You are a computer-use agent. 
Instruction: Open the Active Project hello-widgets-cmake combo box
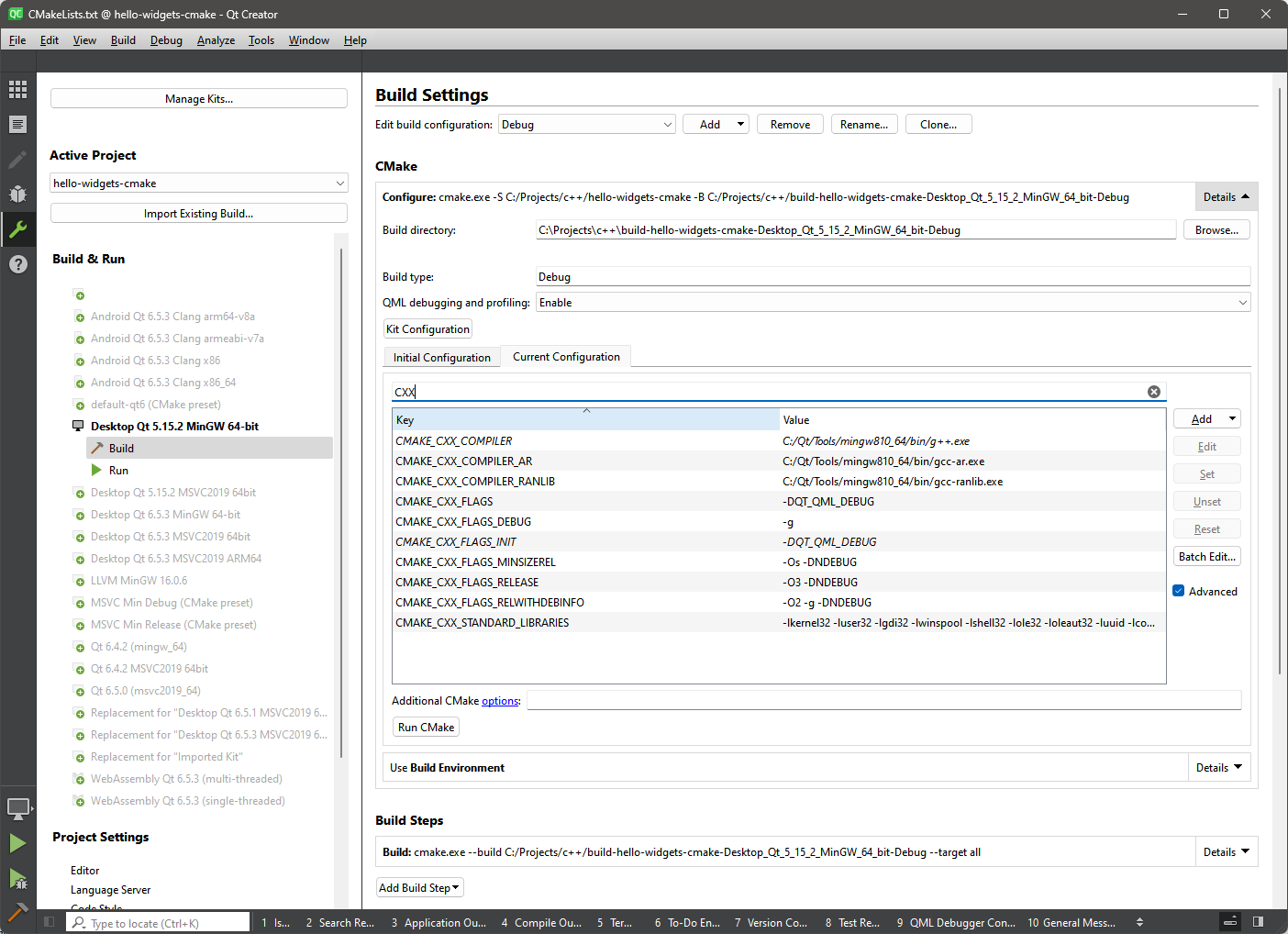pos(198,183)
